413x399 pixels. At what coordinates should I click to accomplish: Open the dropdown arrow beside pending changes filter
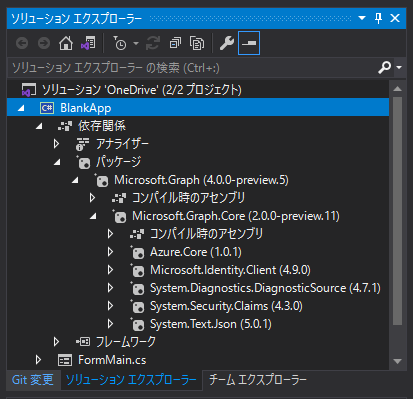[x=136, y=43]
